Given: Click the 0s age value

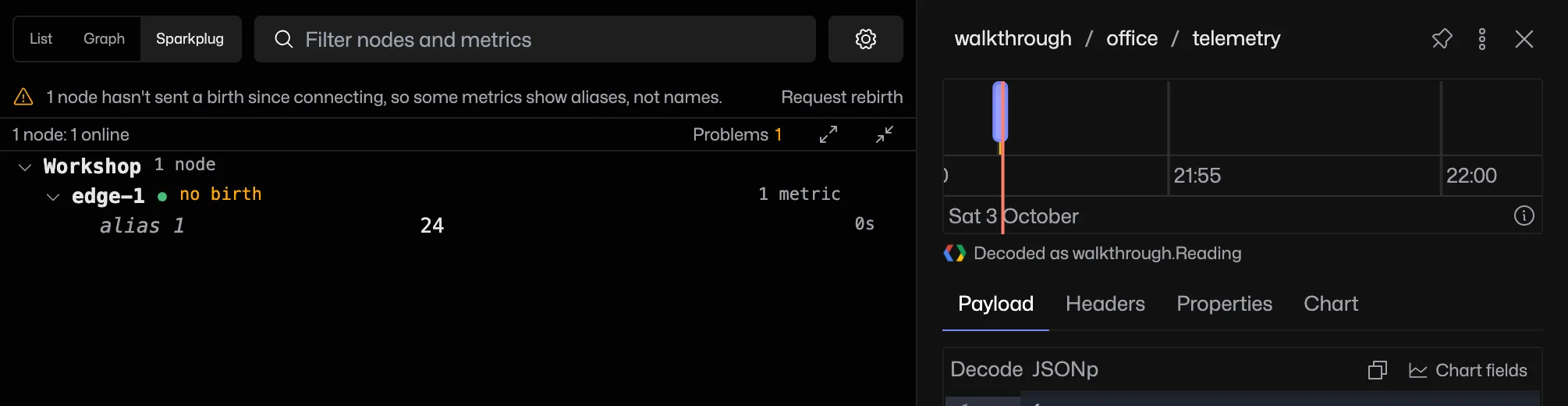Looking at the screenshot, I should point(864,224).
